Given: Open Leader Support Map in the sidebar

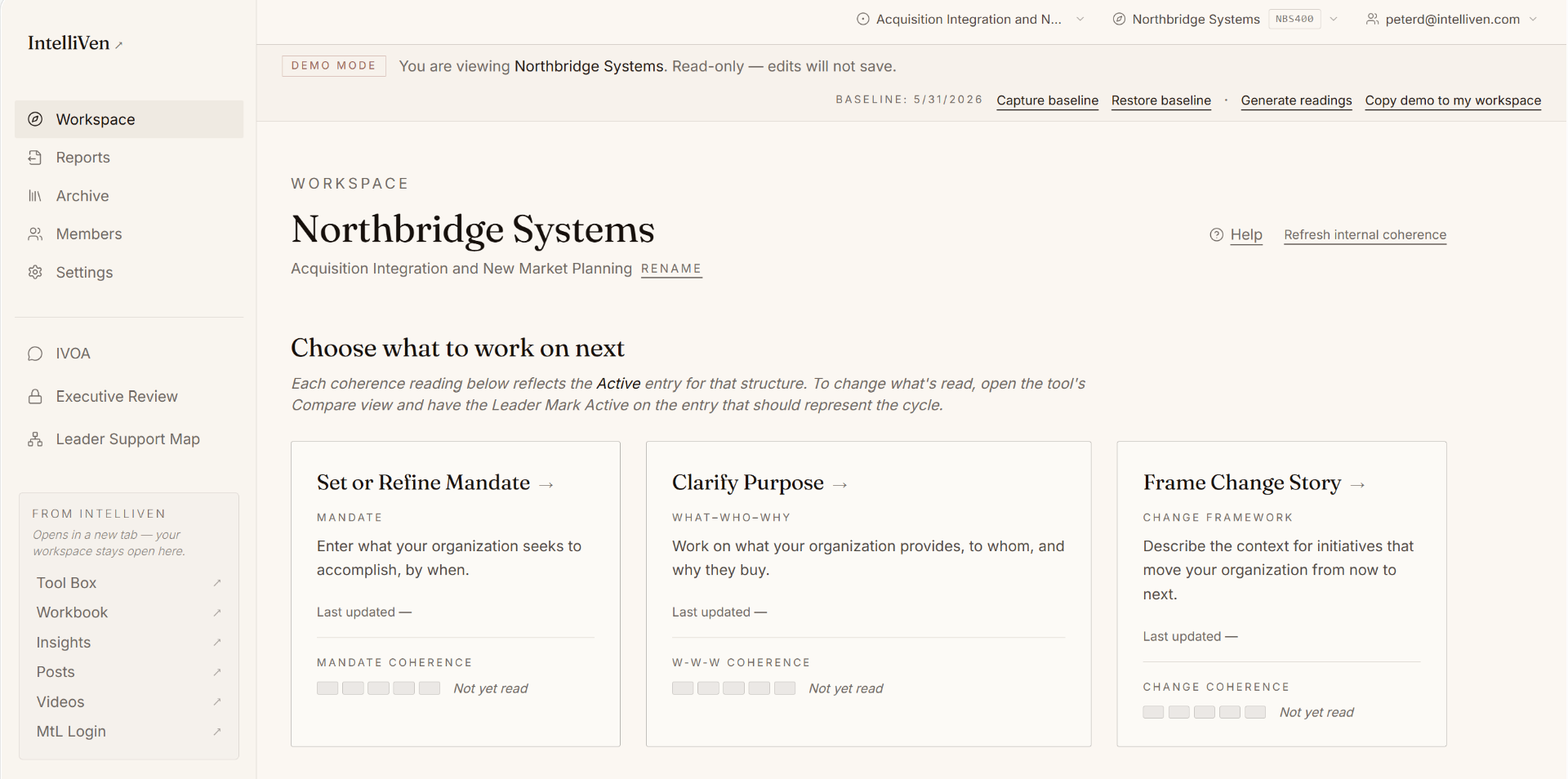Looking at the screenshot, I should pos(129,439).
